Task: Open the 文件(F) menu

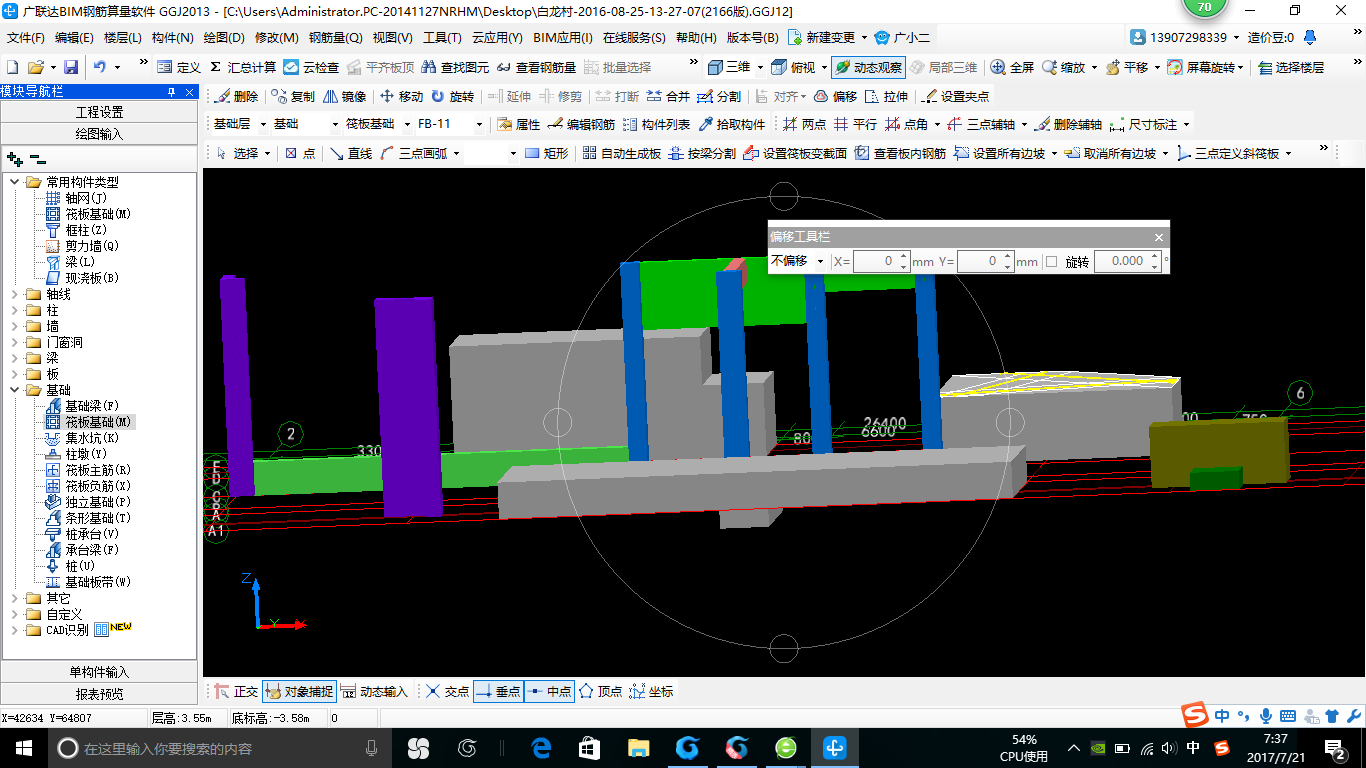Action: (x=26, y=38)
